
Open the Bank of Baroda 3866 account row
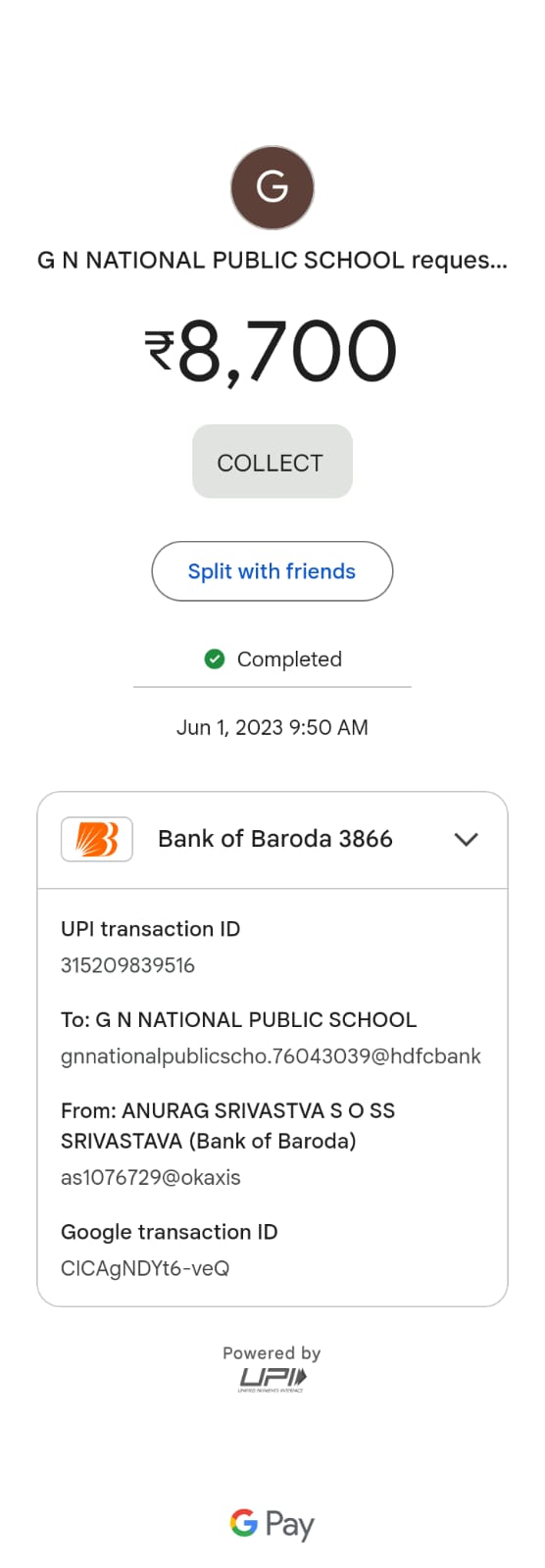click(272, 840)
